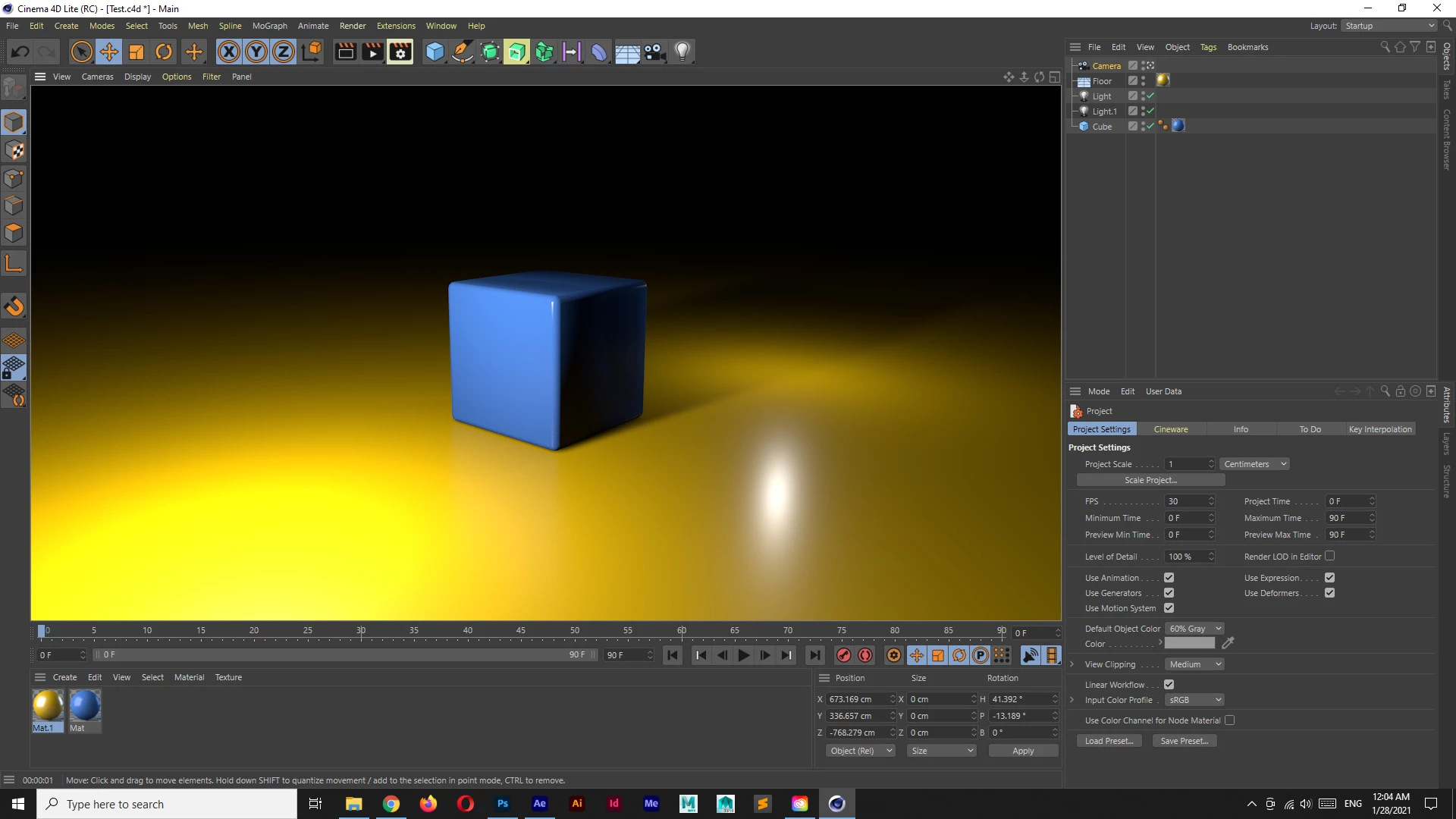Click the Undo arrow icon
This screenshot has height=819, width=1456.
pos(20,52)
